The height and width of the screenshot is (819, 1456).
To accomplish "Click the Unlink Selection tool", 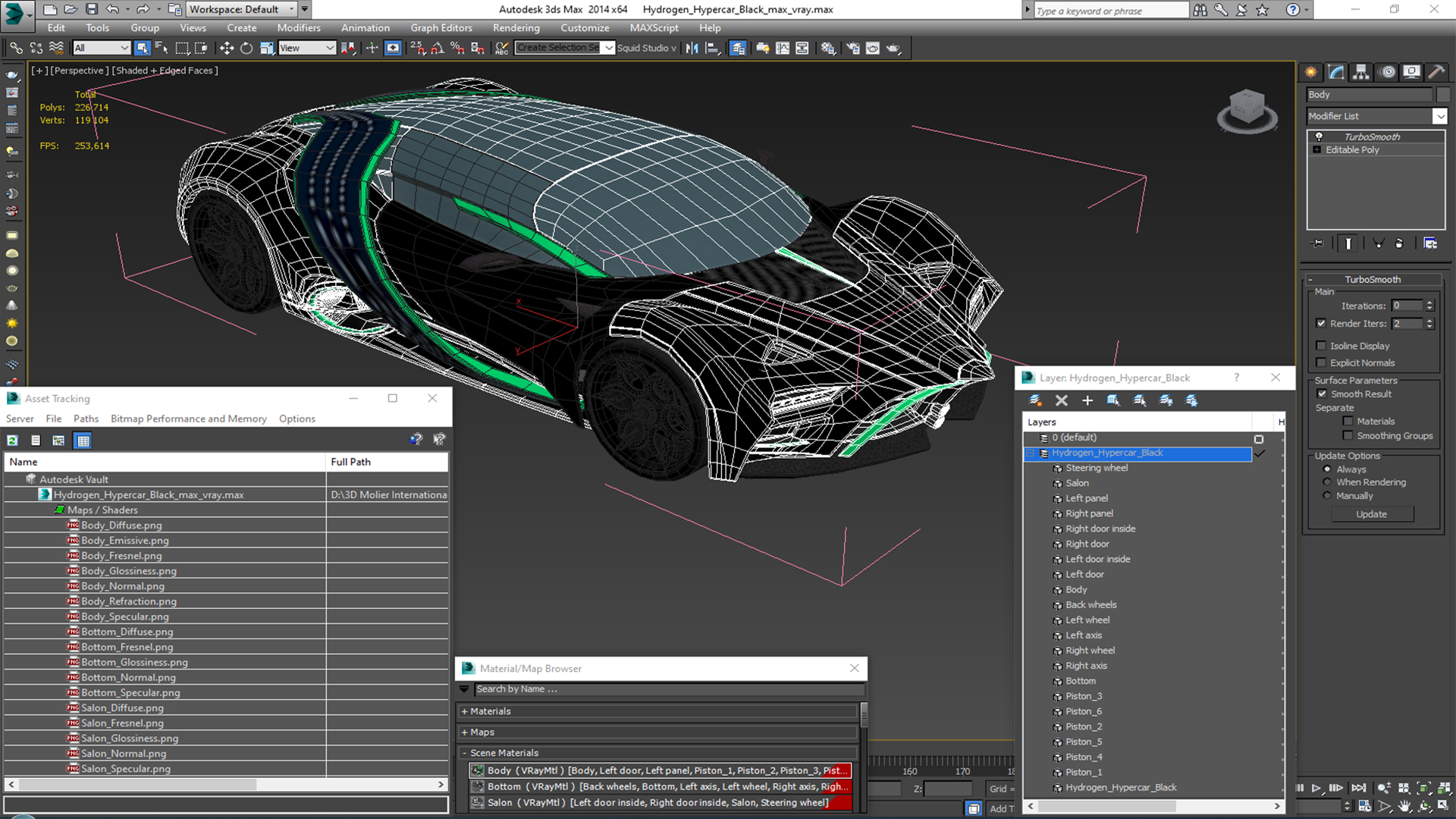I will point(36,48).
